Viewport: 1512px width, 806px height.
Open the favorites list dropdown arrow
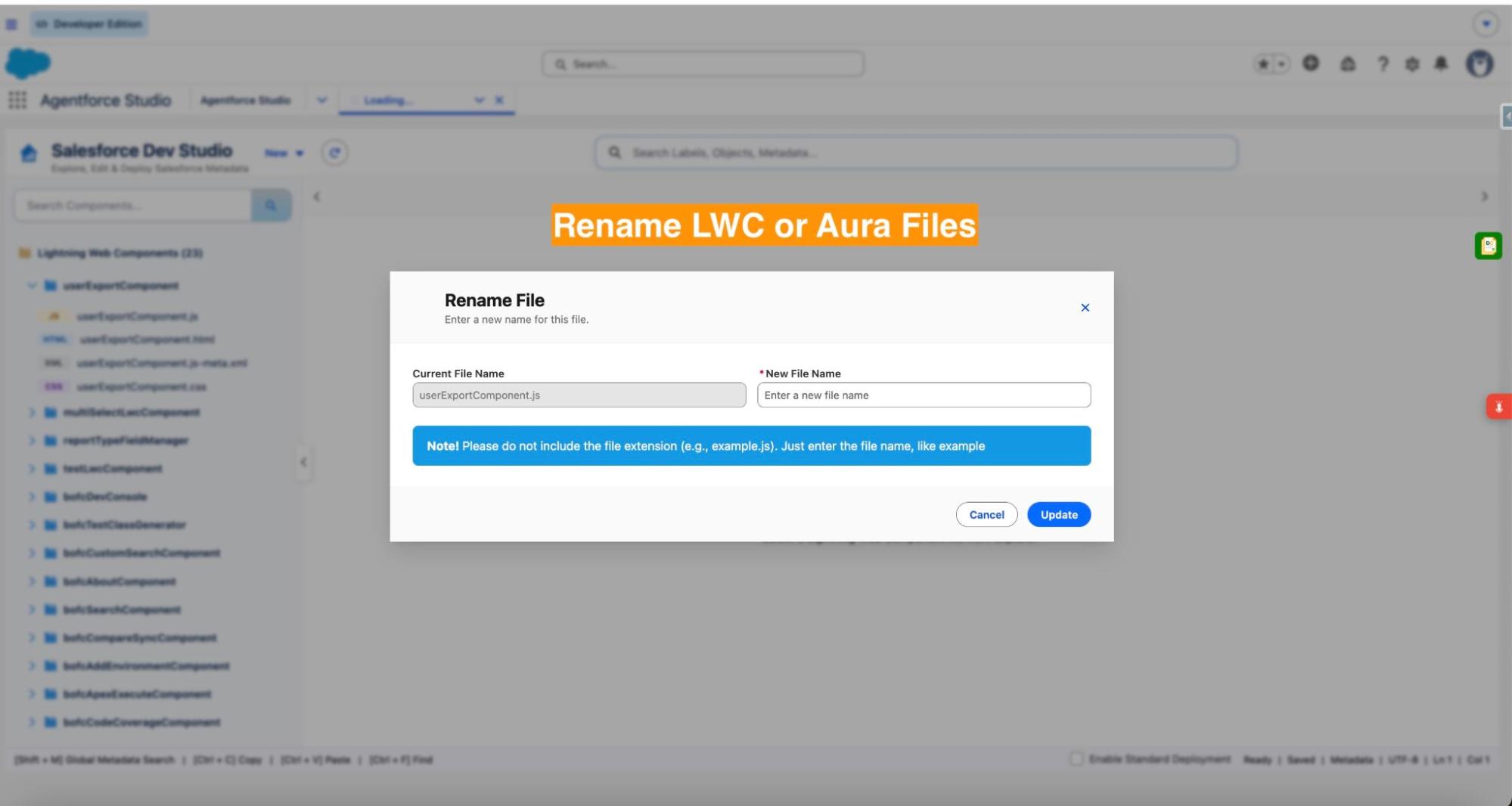1281,64
